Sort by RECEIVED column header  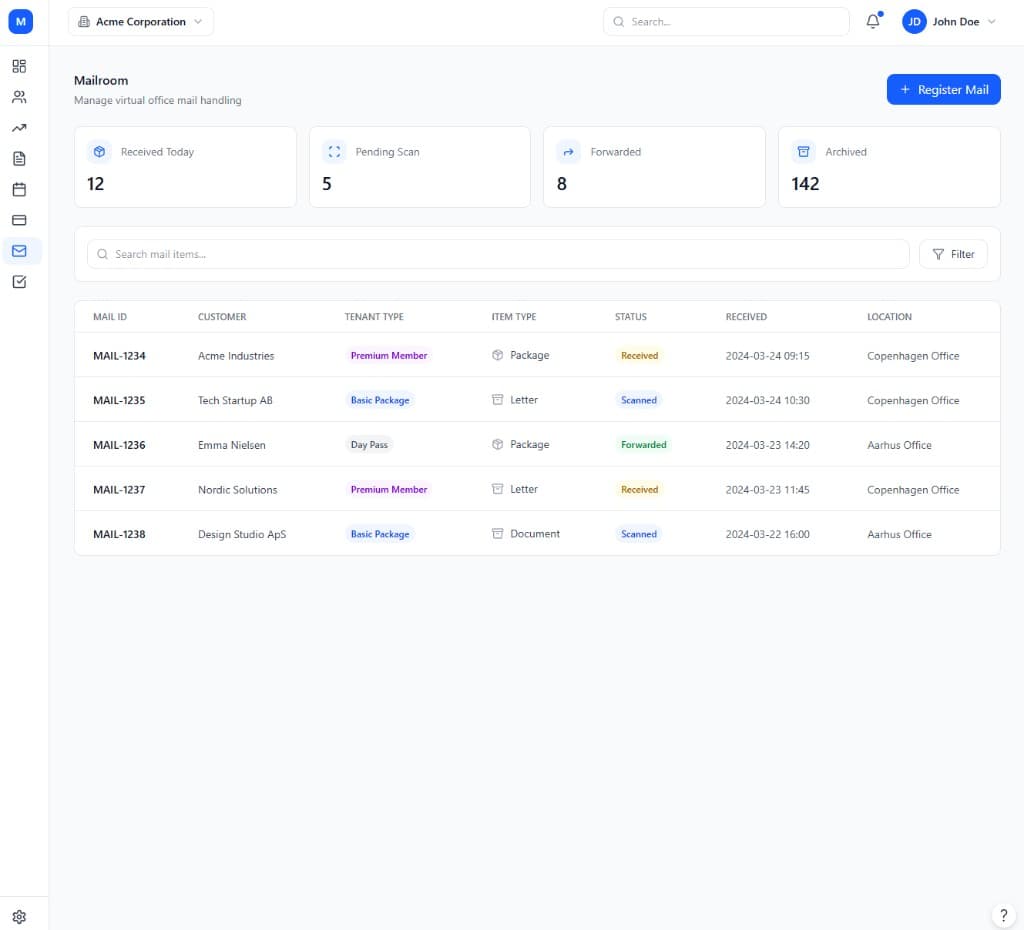click(746, 317)
